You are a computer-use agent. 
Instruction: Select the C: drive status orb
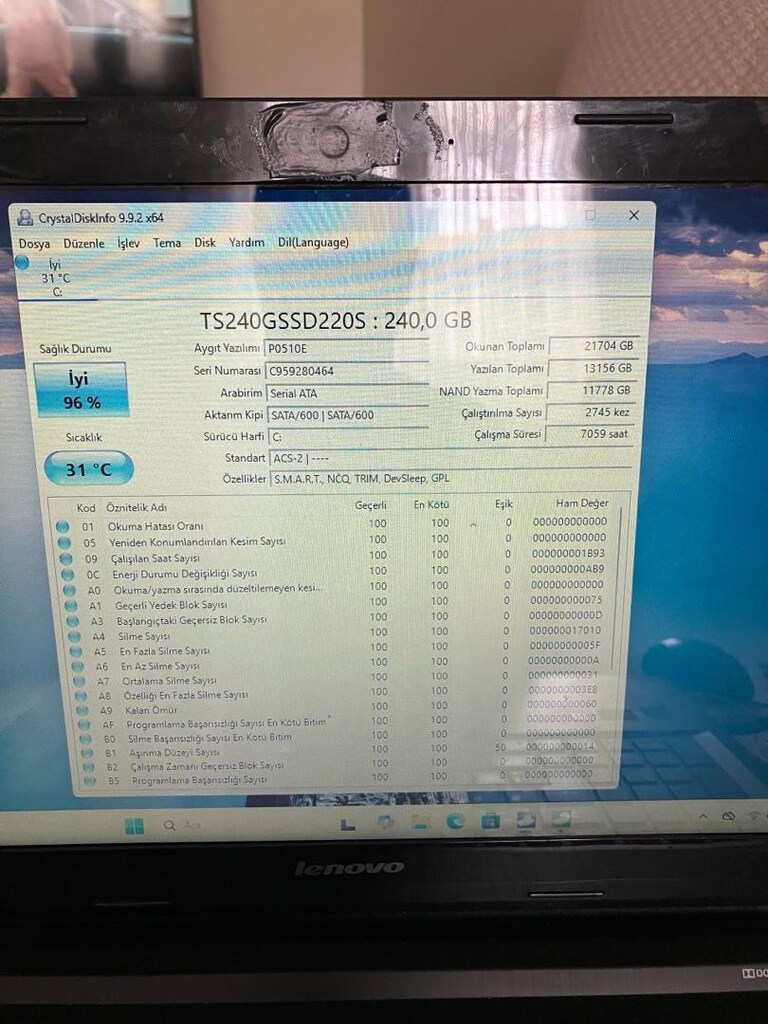coord(23,263)
